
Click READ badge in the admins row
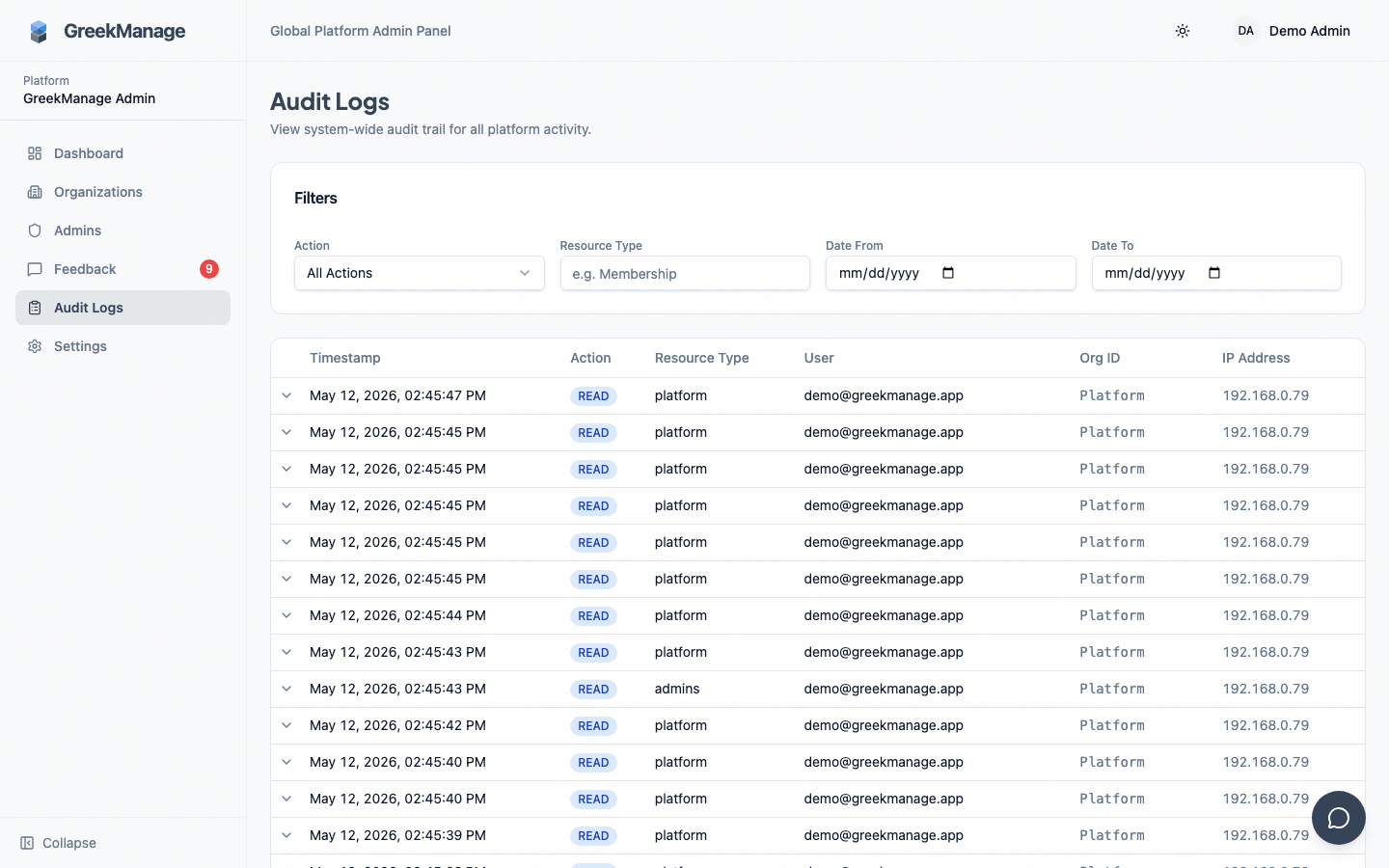[593, 690]
